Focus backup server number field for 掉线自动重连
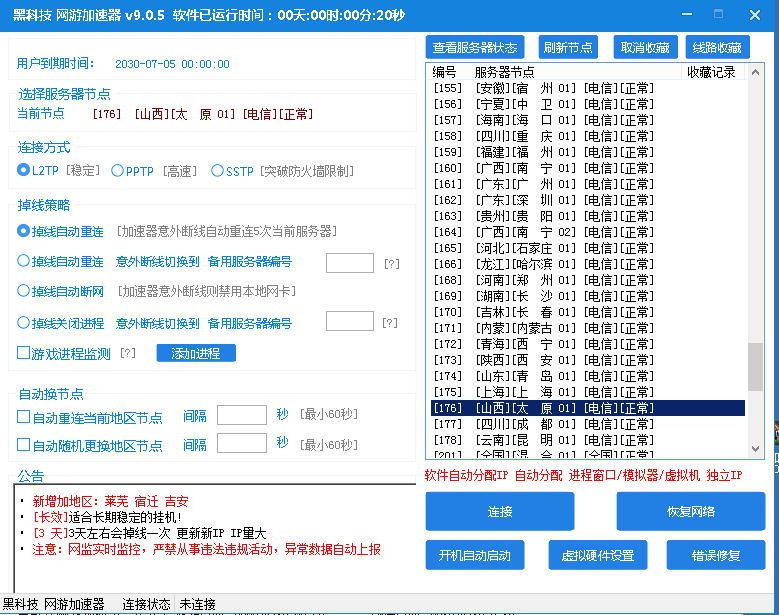 click(x=350, y=263)
